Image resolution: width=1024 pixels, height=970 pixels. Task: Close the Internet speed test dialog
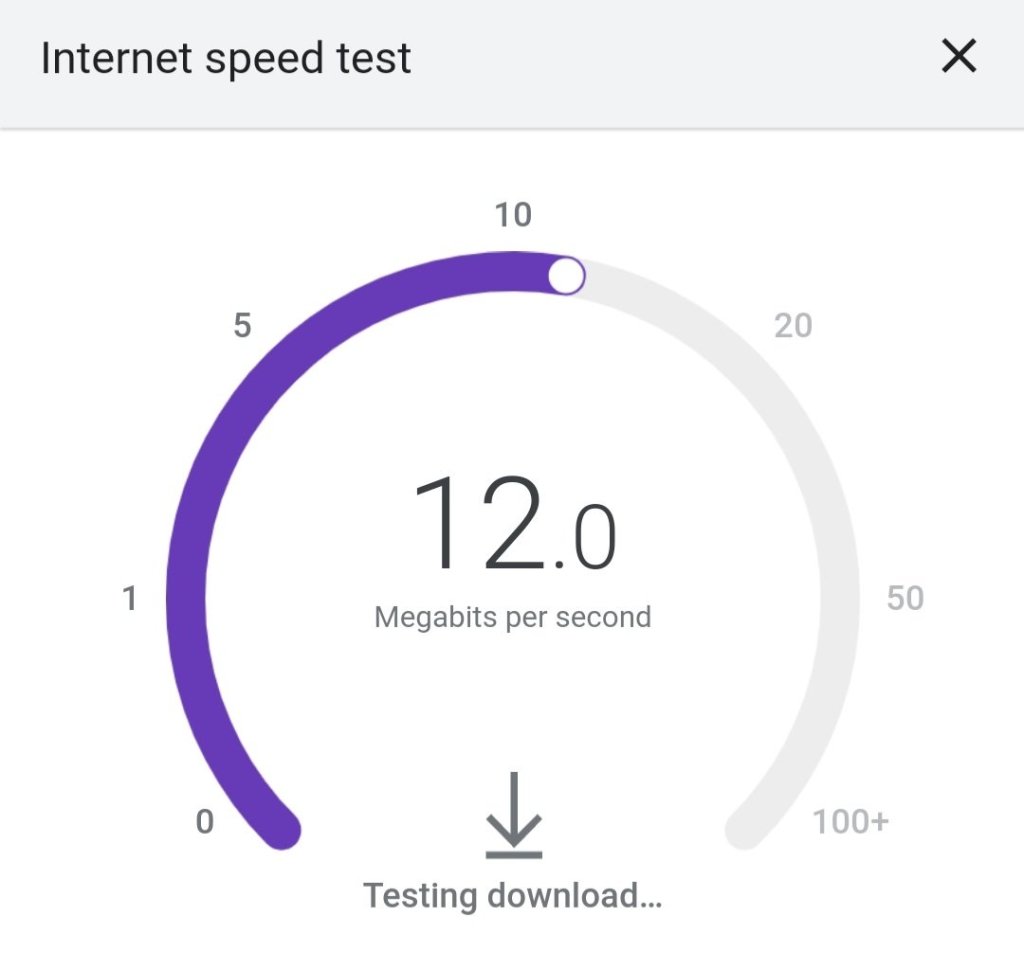(958, 58)
